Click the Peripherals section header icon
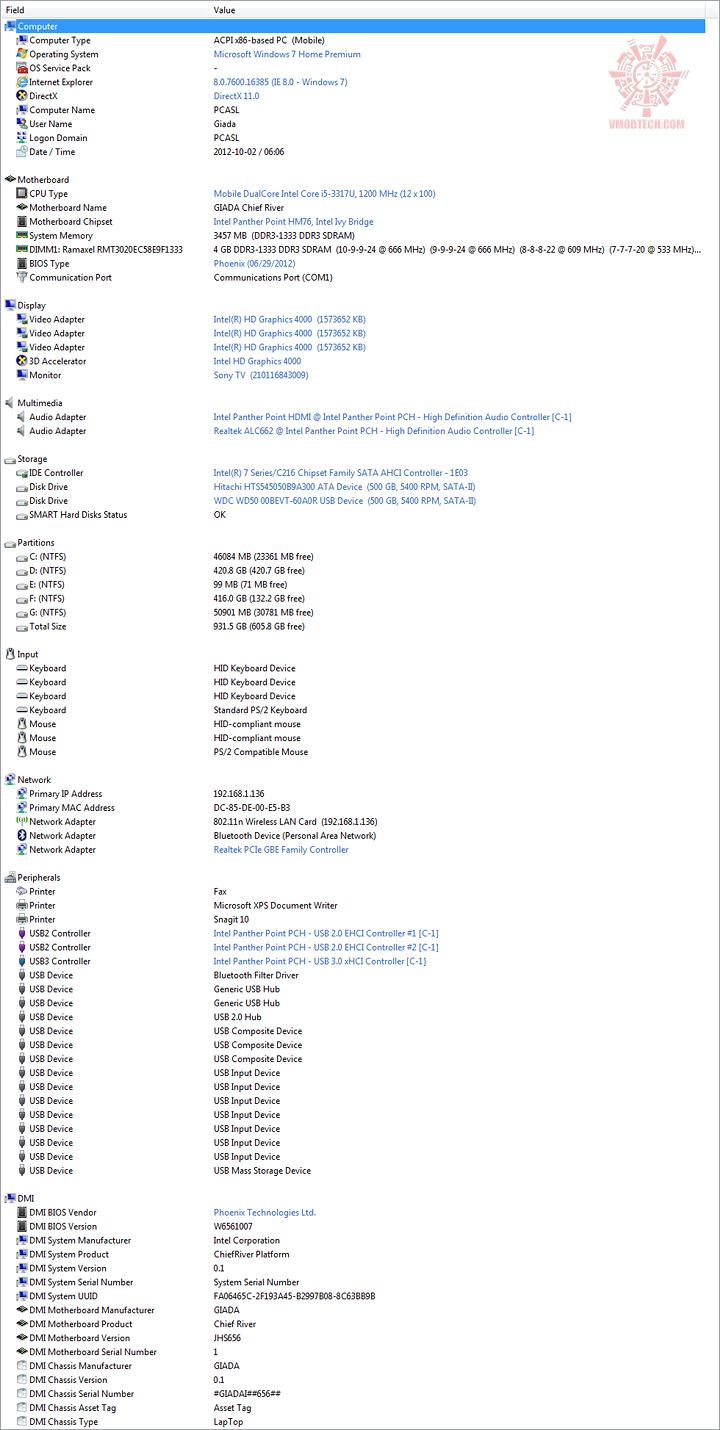The image size is (720, 1430). click(x=10, y=877)
